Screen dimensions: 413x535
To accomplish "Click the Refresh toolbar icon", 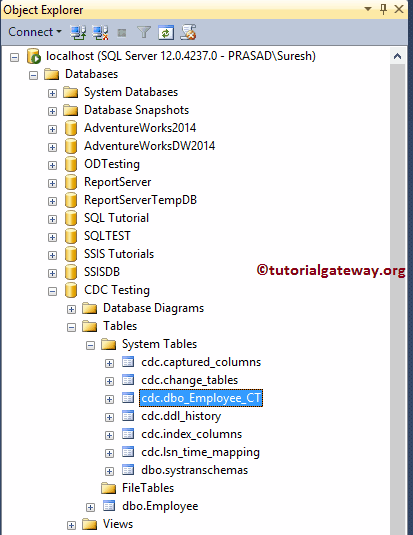I will pos(166,33).
